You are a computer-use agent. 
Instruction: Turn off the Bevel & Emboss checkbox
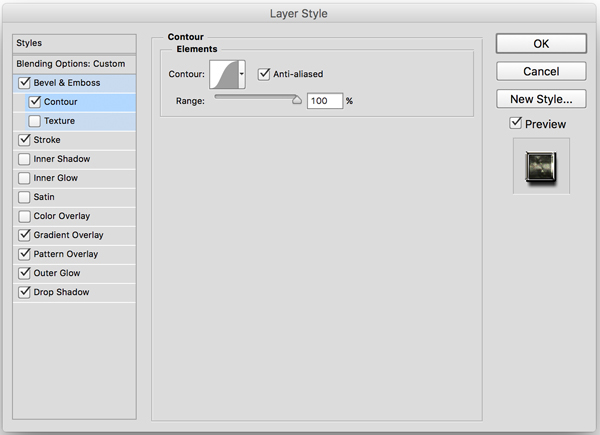pyautogui.click(x=24, y=83)
